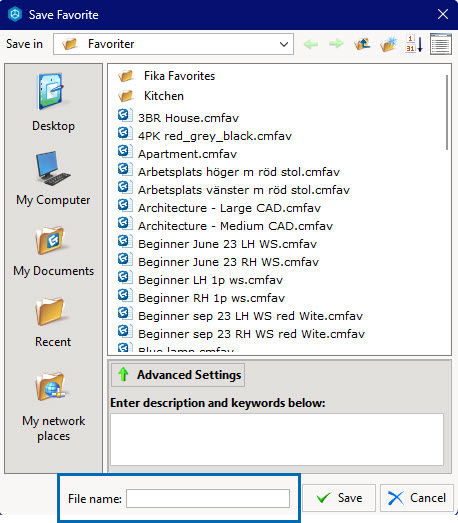Open the Fika Favorites folder
Viewport: 458px width, 523px height.
pos(166,76)
